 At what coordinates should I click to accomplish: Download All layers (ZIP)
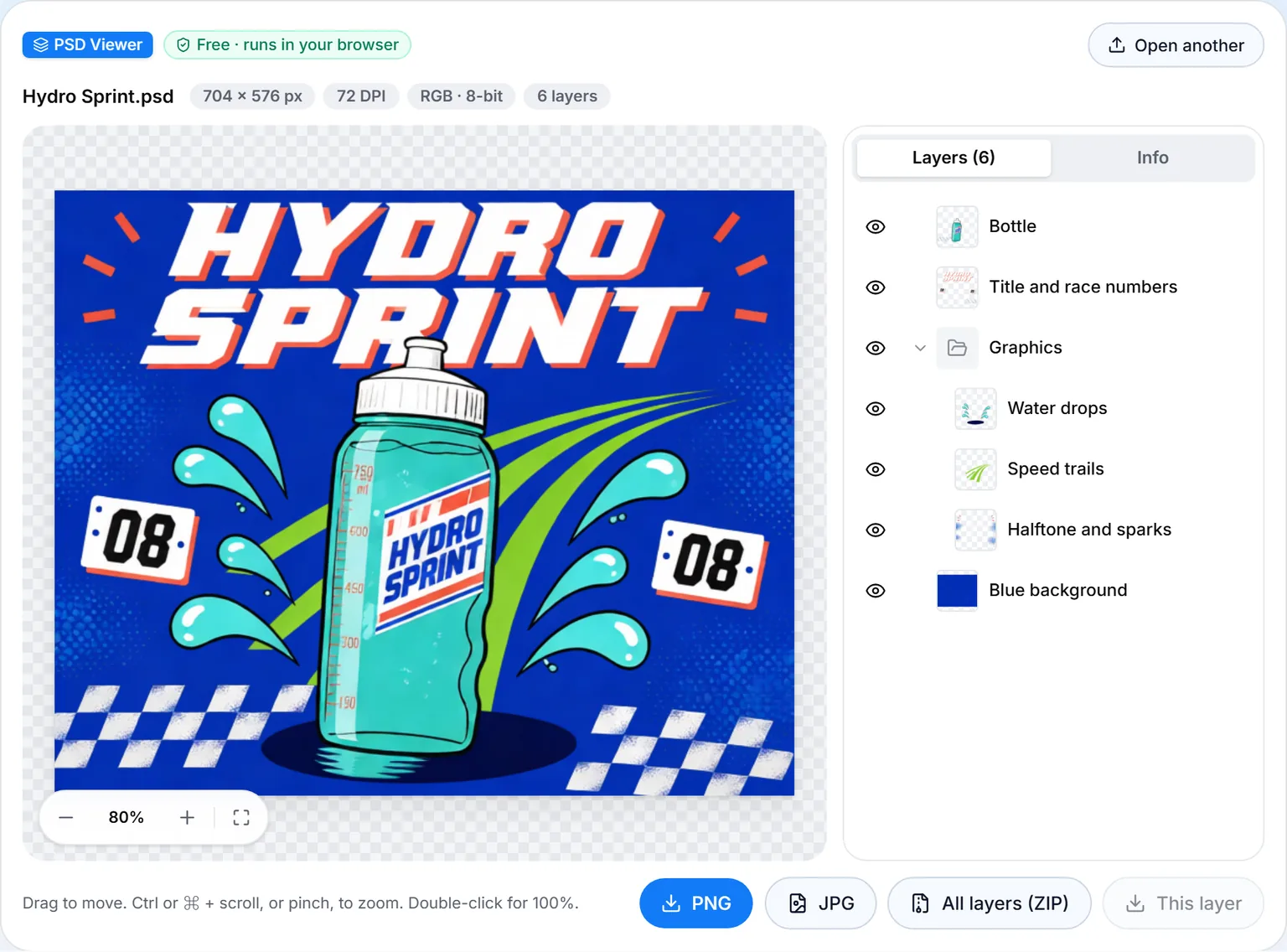(990, 903)
